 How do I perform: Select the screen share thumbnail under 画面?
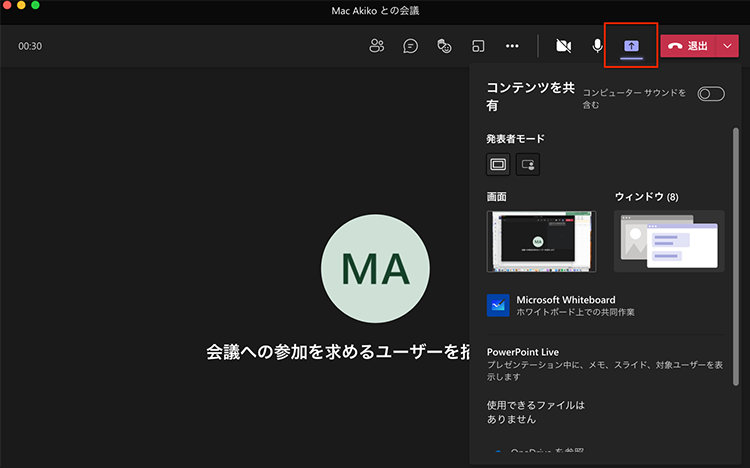(541, 241)
